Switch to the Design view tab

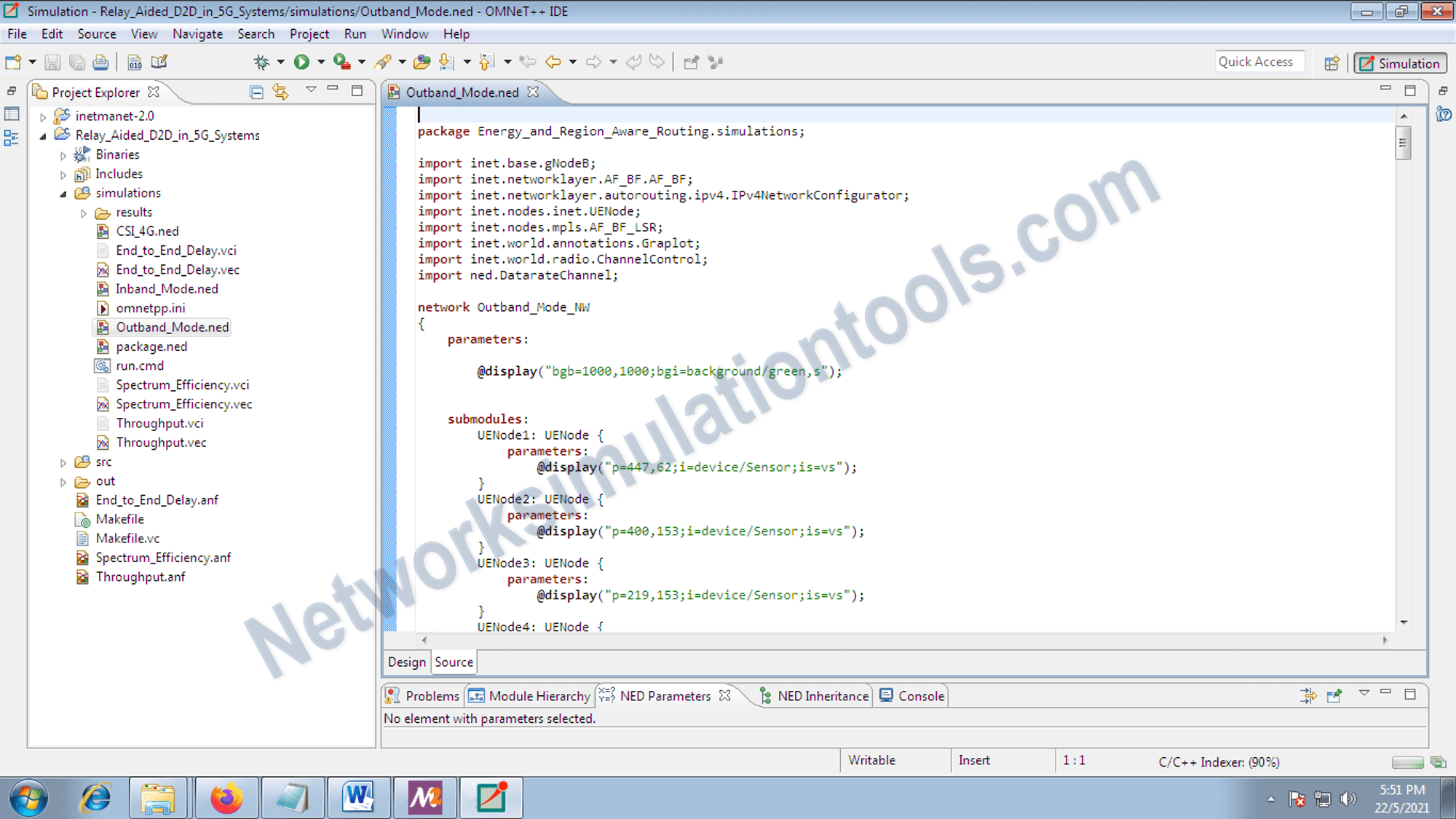click(406, 662)
